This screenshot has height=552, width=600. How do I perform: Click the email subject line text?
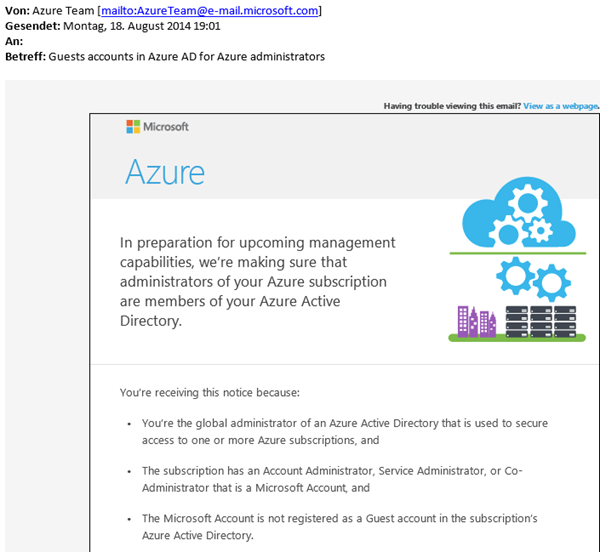186,57
